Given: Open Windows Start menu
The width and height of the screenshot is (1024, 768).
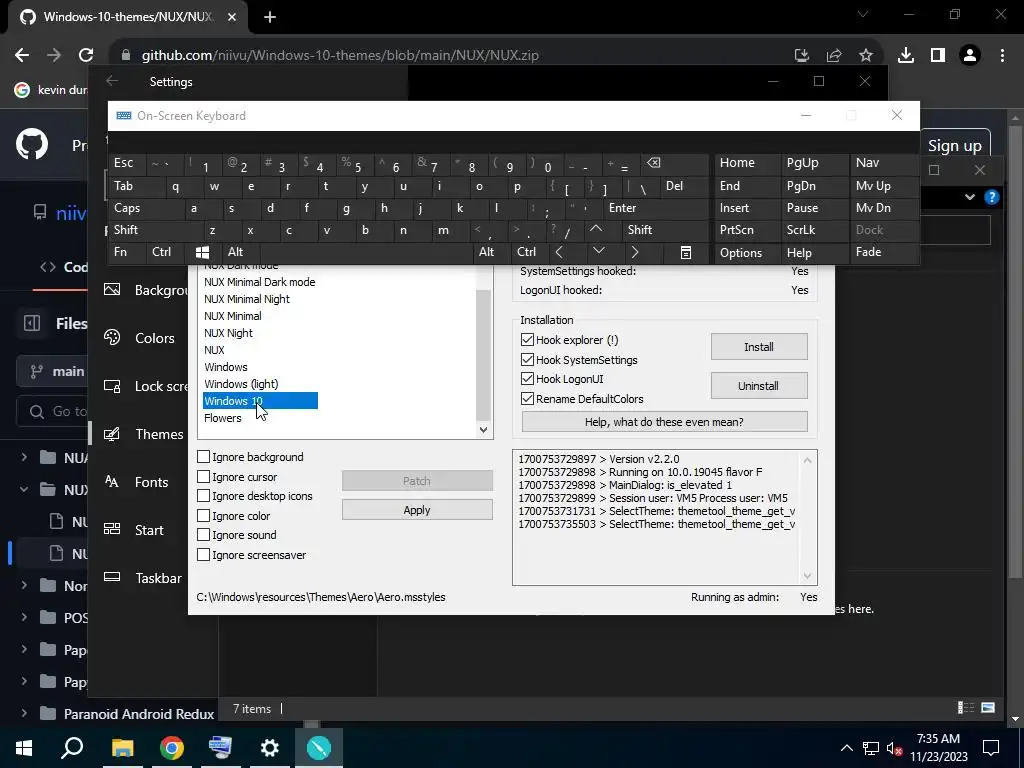Looking at the screenshot, I should (24, 748).
